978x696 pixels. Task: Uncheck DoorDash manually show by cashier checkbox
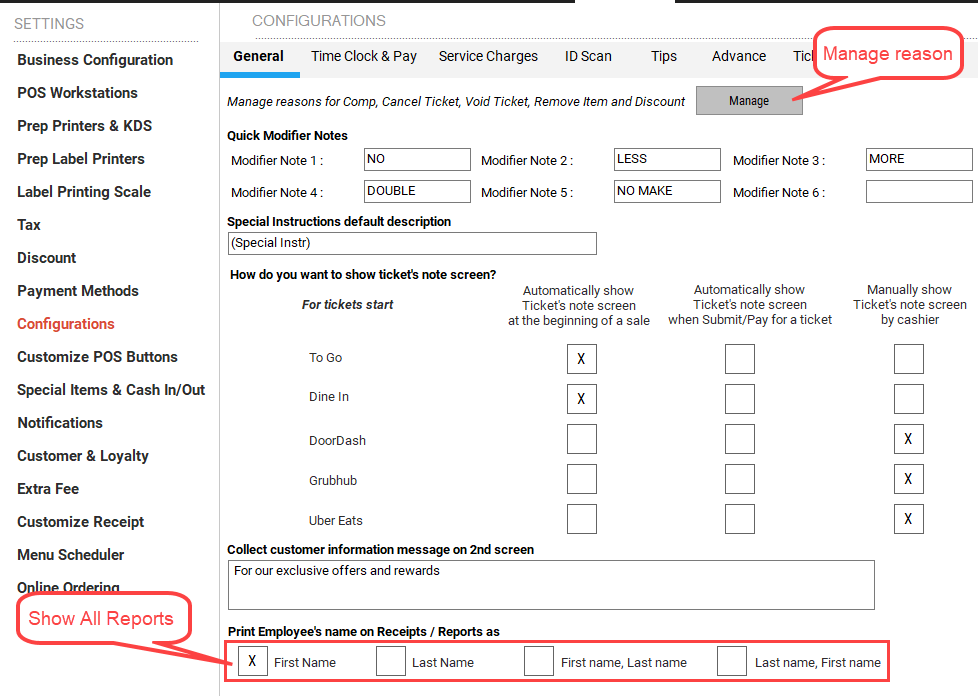(x=908, y=439)
